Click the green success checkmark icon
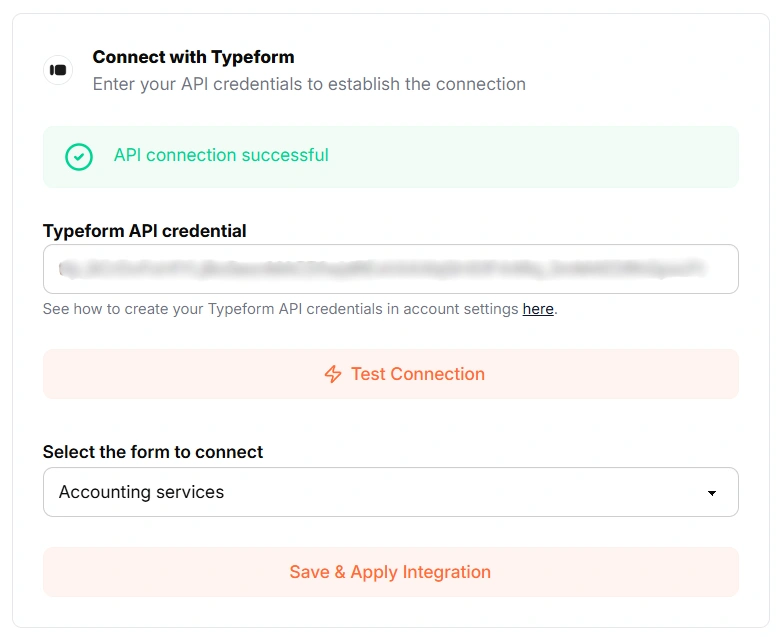783x637 pixels. [x=79, y=157]
